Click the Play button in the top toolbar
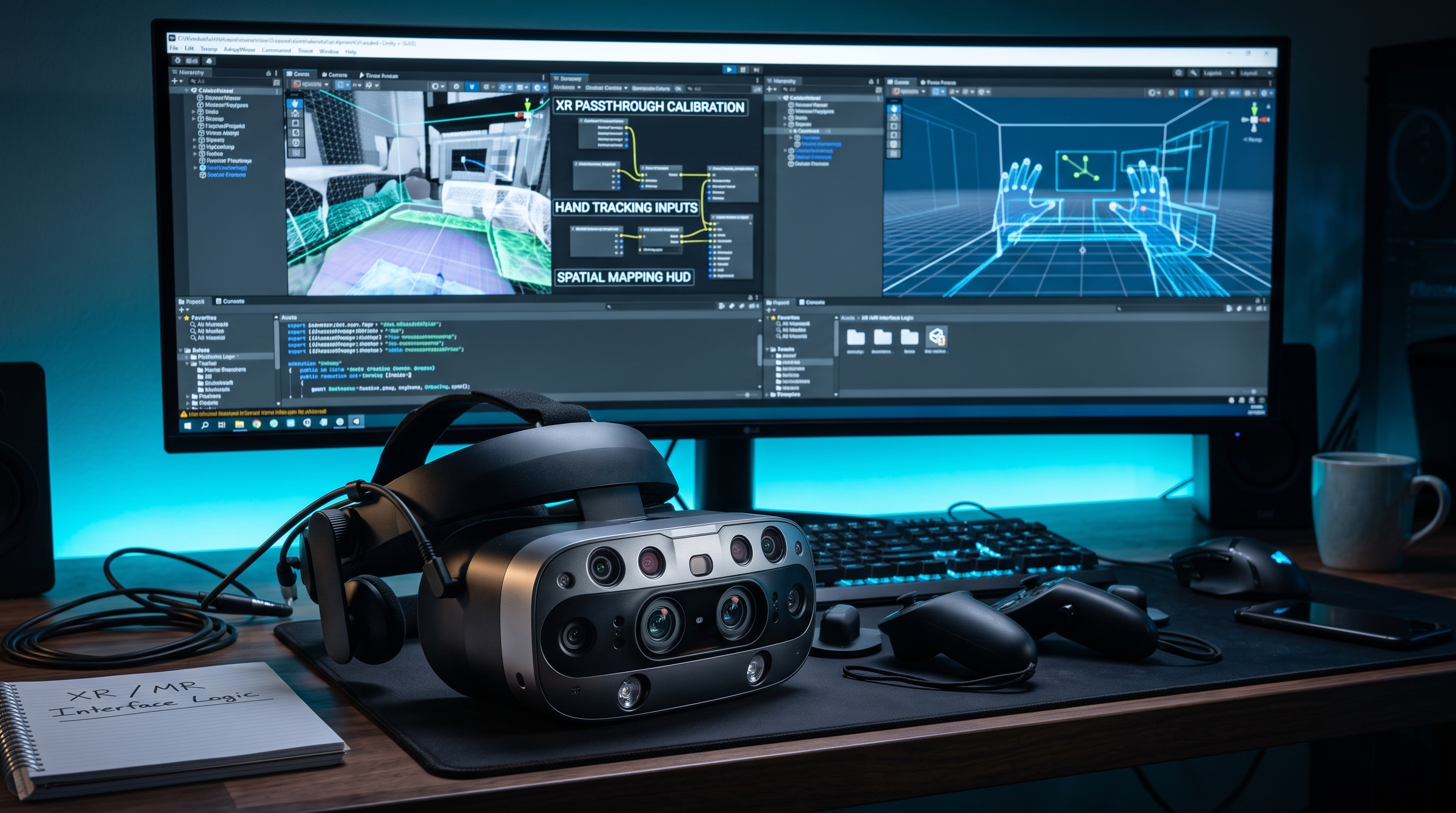 [729, 69]
